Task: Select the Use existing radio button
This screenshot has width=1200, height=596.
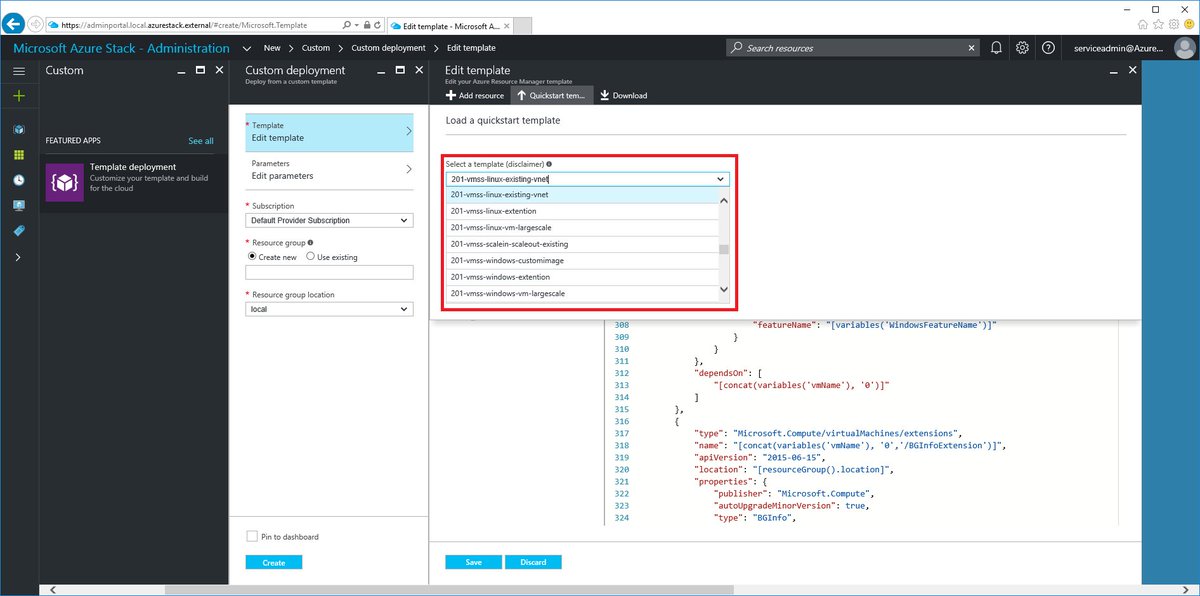Action: point(310,257)
